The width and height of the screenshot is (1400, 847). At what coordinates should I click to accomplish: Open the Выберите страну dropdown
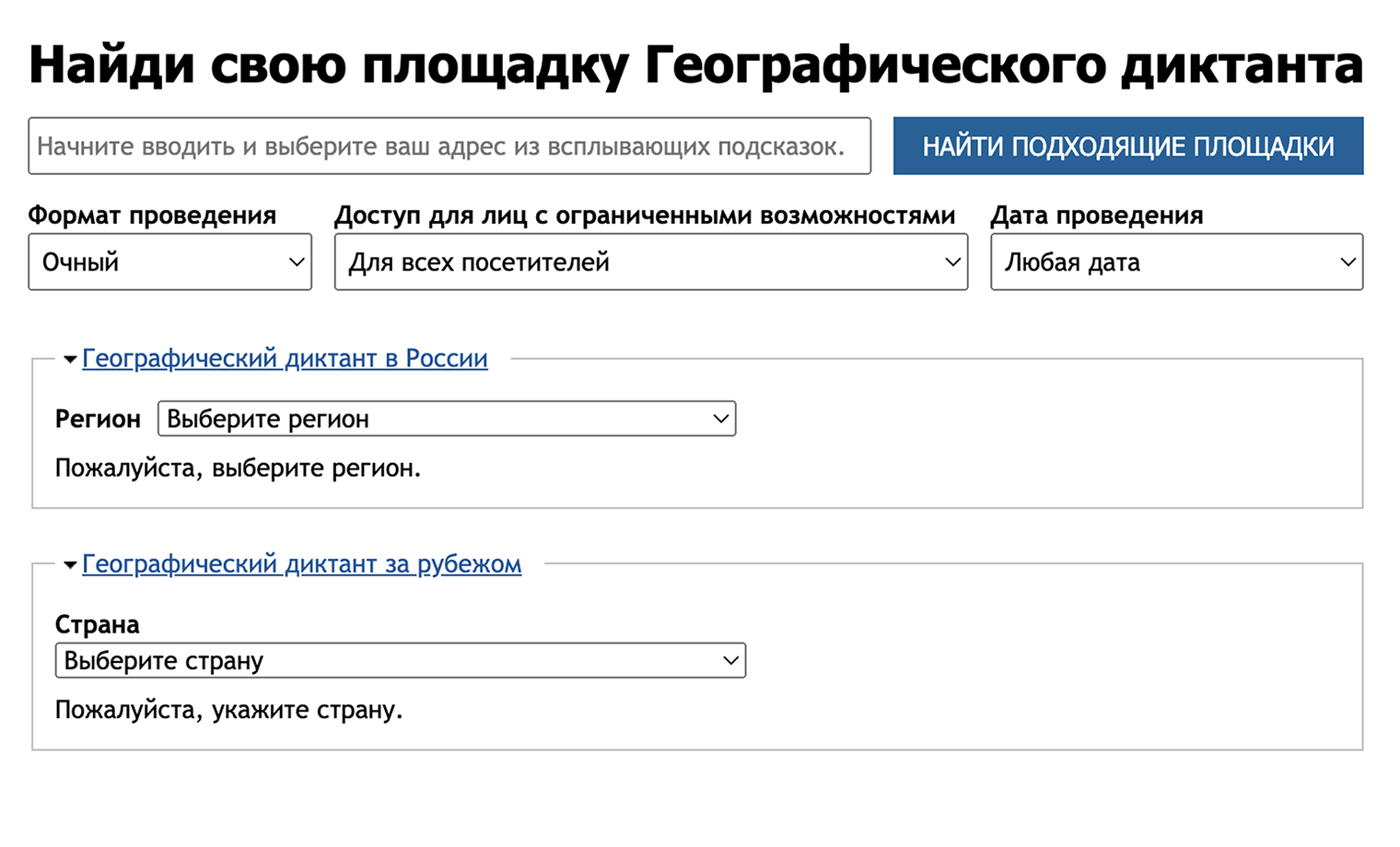[x=401, y=660]
